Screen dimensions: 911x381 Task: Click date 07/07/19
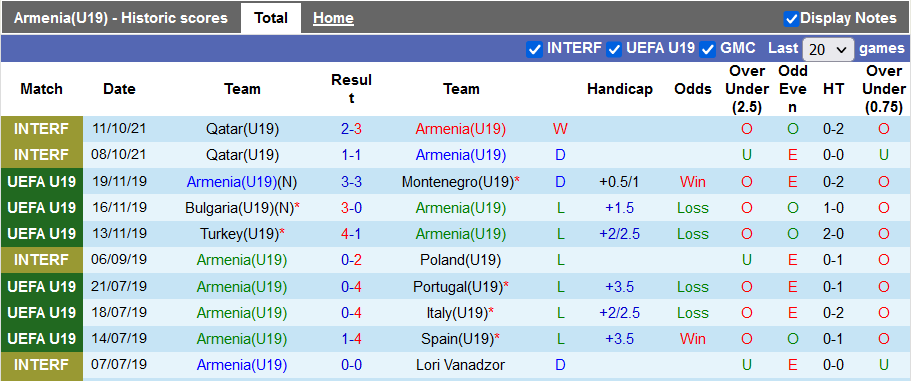click(x=119, y=365)
